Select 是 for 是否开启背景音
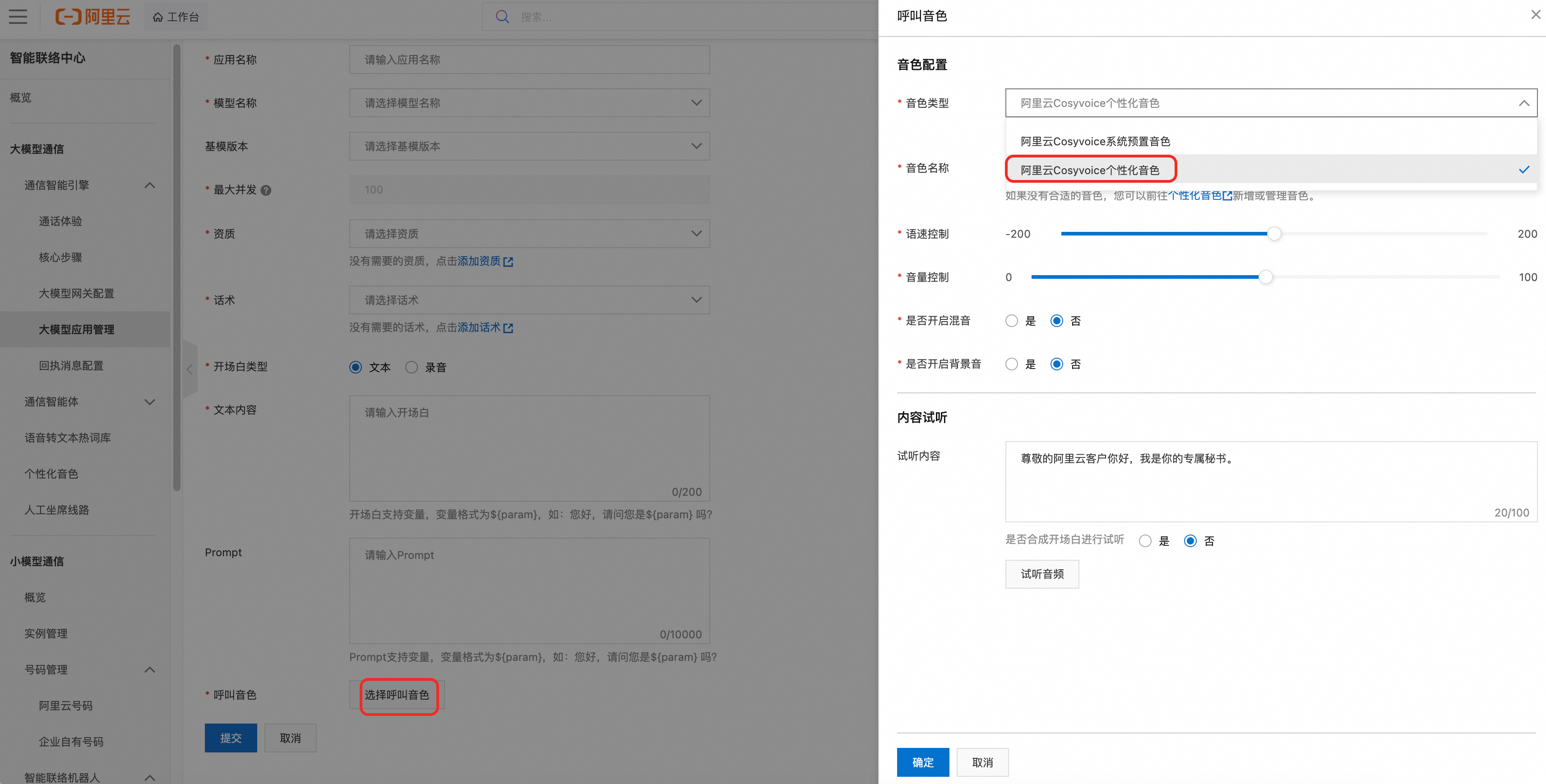This screenshot has width=1546, height=784. 1012,364
